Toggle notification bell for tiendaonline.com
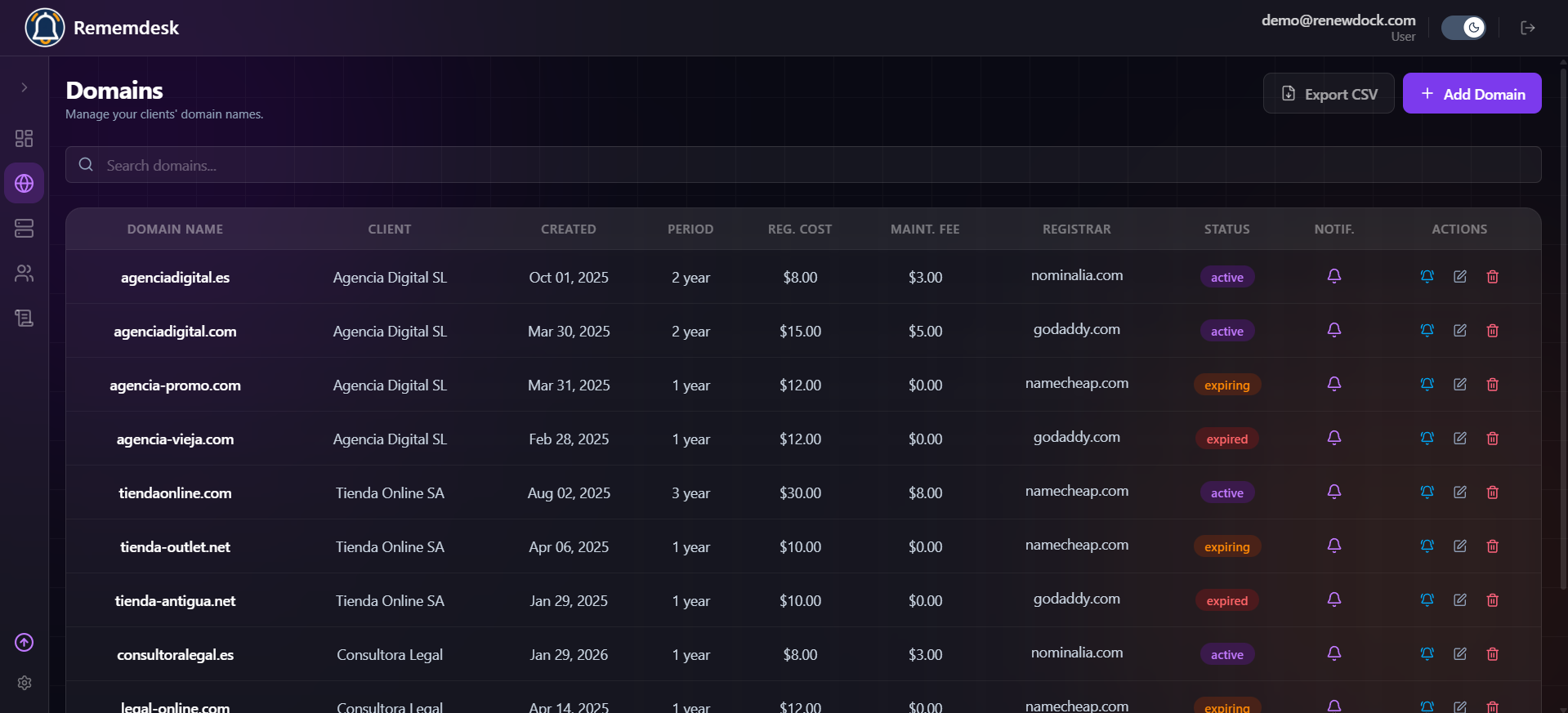This screenshot has width=1568, height=713. (x=1334, y=492)
